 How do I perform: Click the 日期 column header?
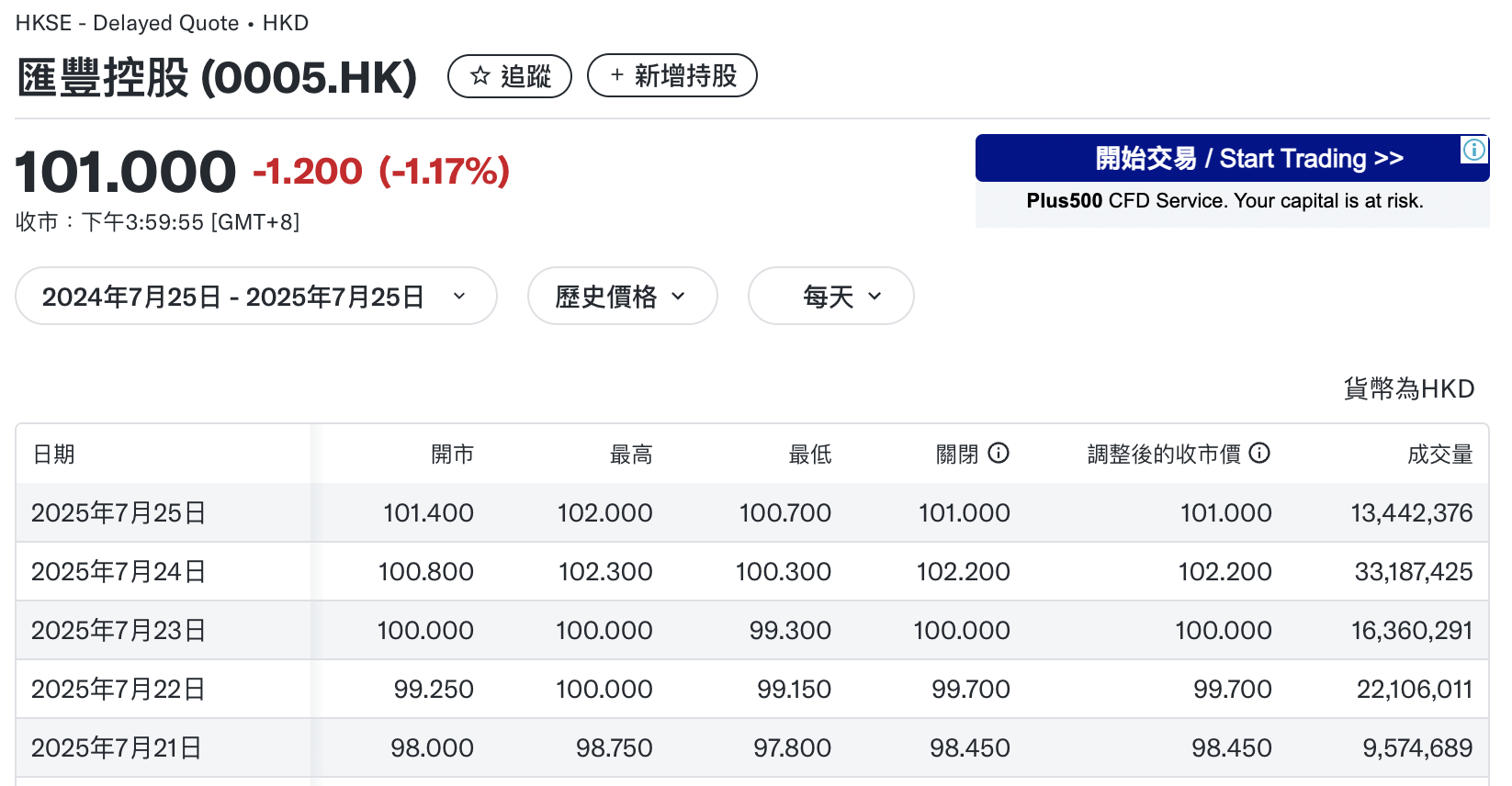54,455
